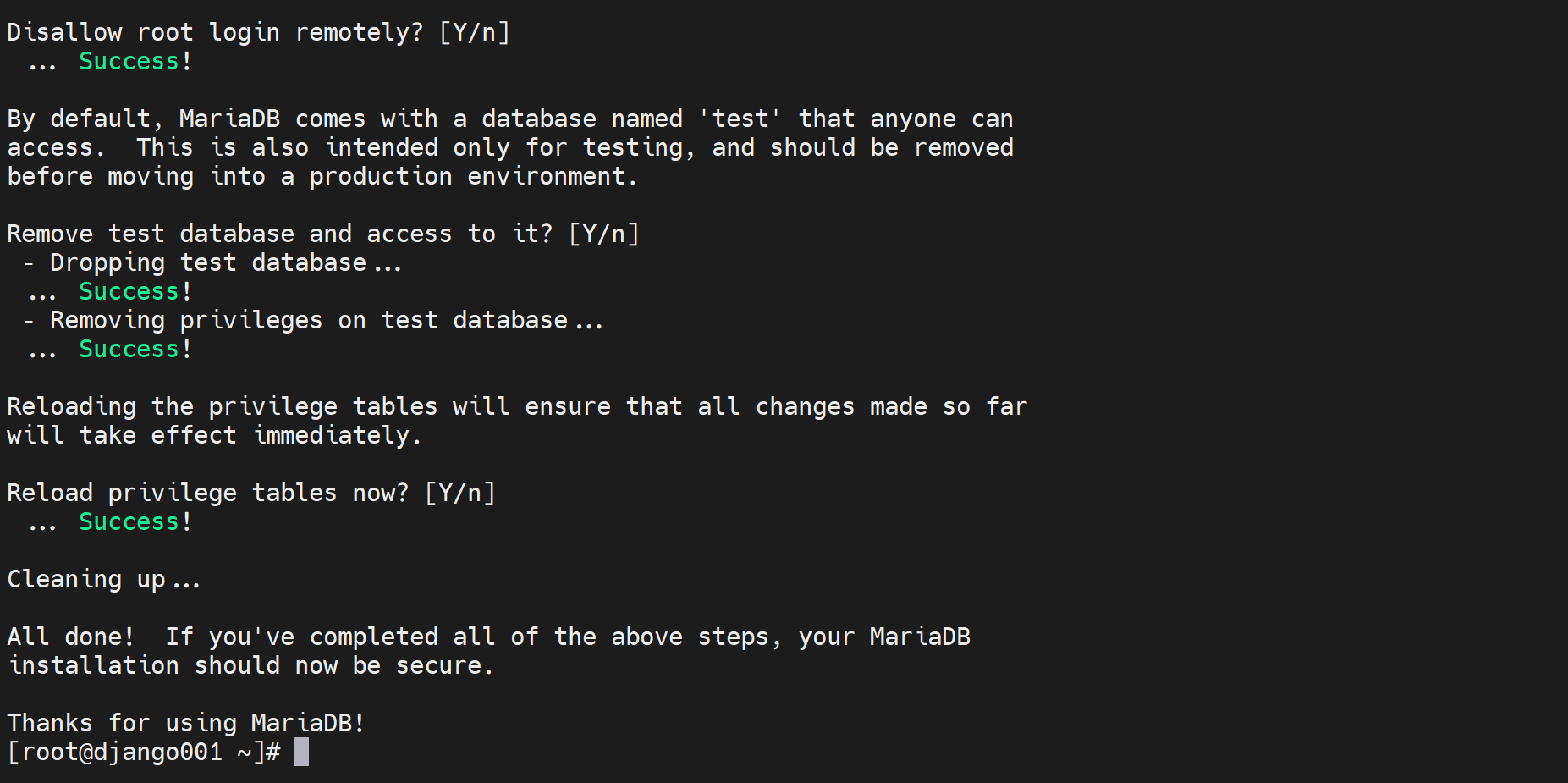Click [Y/n] after "Reload privilege tables now?"
The width and height of the screenshot is (1568, 783).
tap(459, 493)
